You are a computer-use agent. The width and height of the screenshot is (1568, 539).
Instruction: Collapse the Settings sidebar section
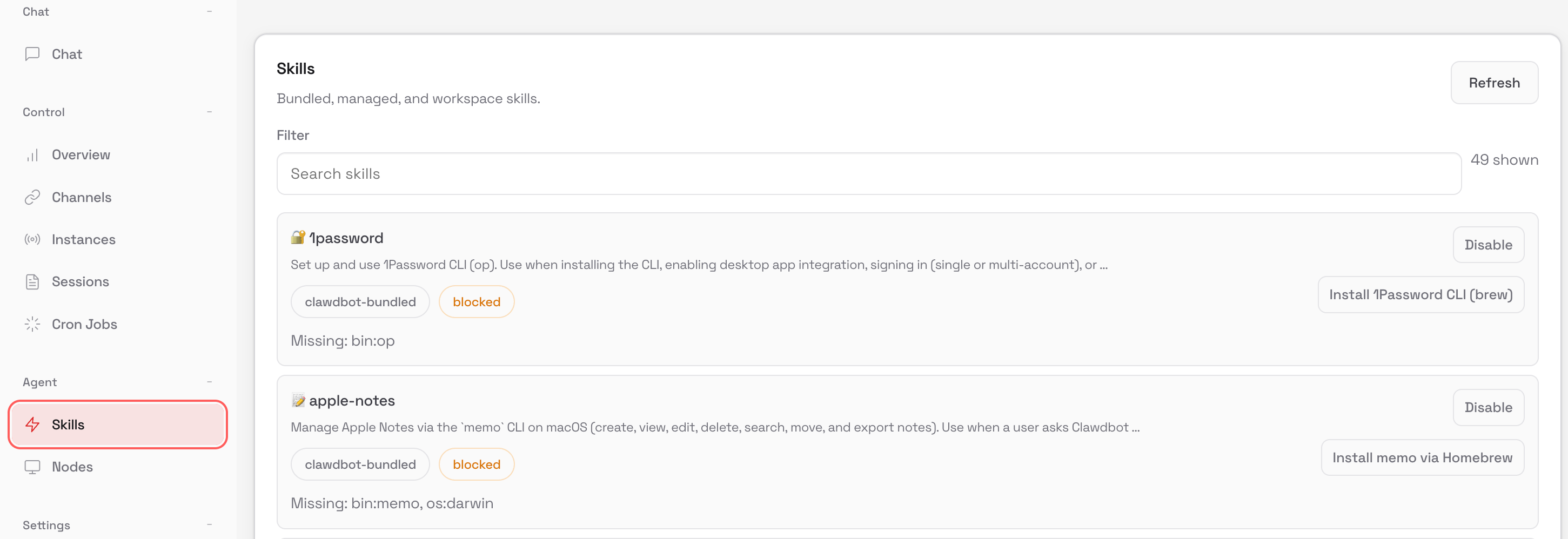(210, 524)
